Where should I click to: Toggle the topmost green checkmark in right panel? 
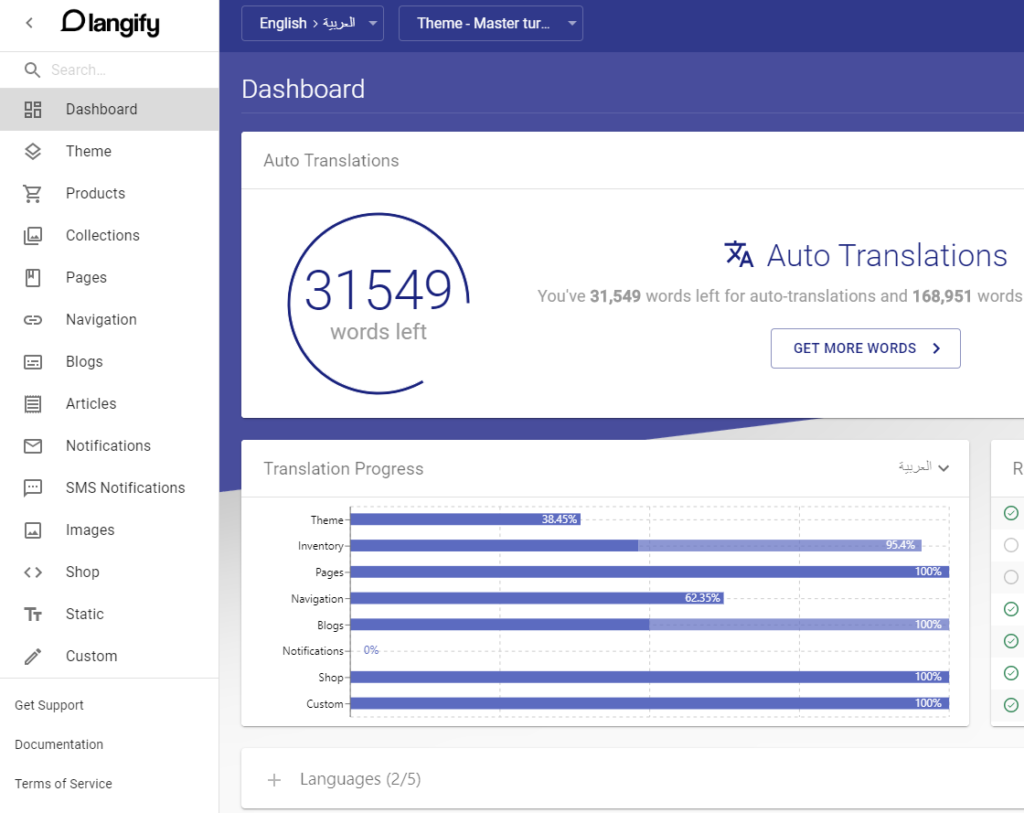tap(1010, 513)
